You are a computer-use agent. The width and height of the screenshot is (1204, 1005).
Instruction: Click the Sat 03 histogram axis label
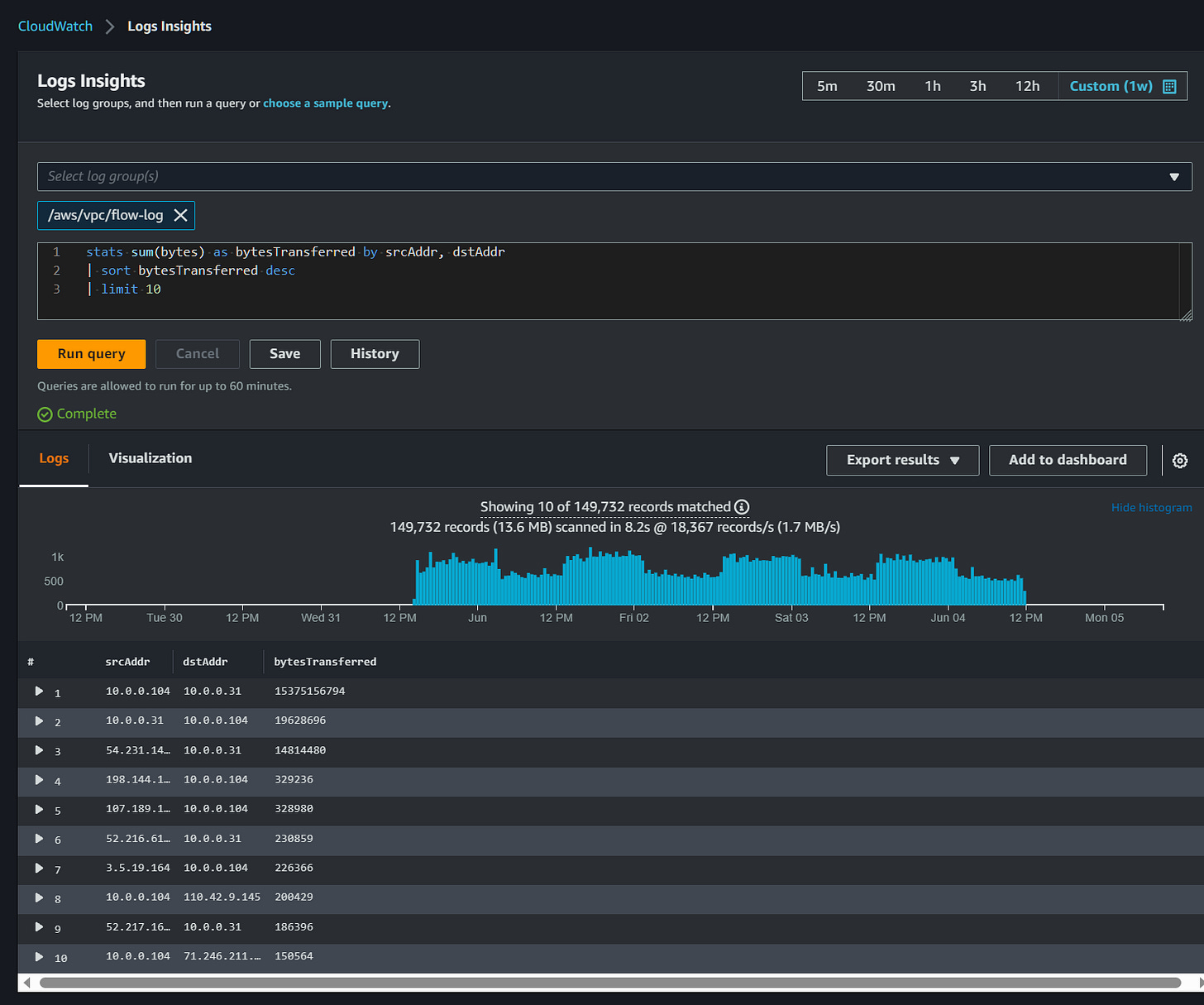[791, 618]
